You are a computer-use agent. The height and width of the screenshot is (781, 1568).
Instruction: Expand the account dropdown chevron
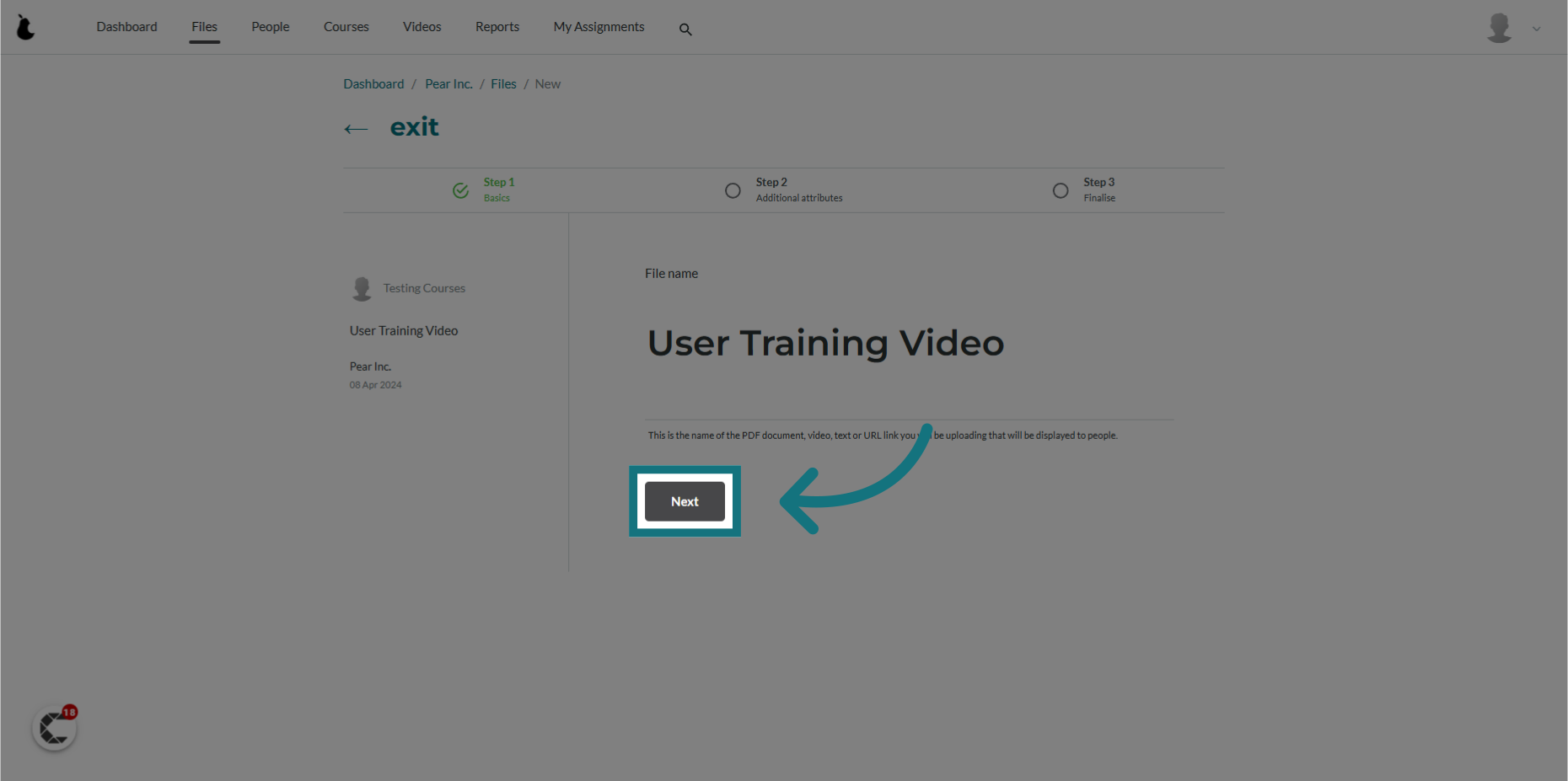click(1536, 29)
